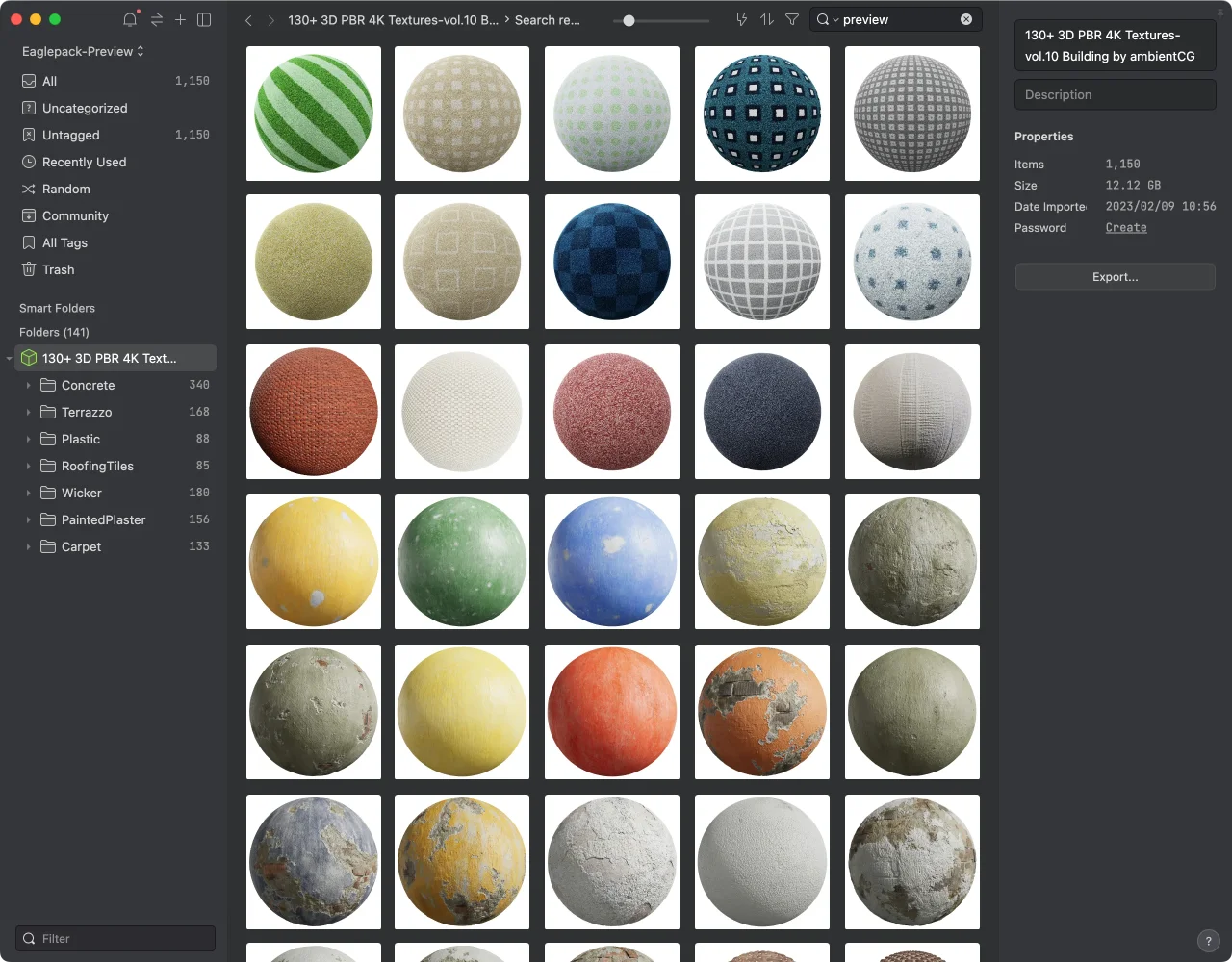The width and height of the screenshot is (1232, 962).
Task: Expand the Terrazzo folder arrow
Action: [x=29, y=412]
